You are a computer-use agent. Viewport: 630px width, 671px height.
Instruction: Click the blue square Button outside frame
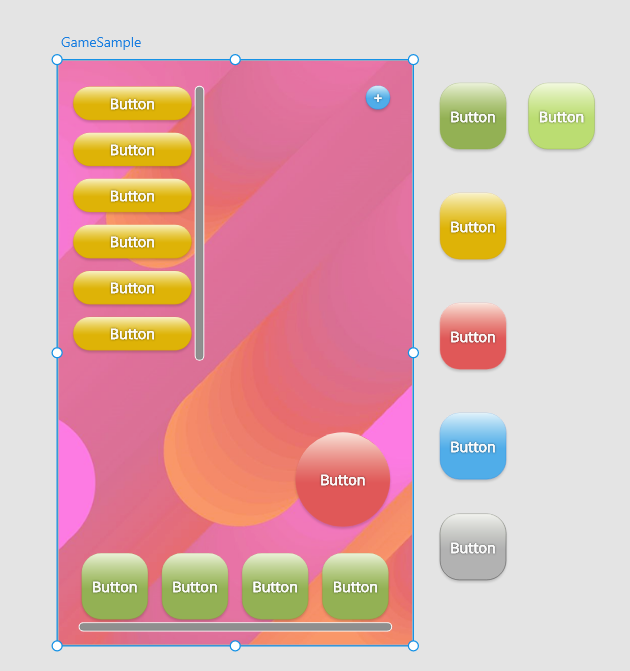click(x=473, y=446)
